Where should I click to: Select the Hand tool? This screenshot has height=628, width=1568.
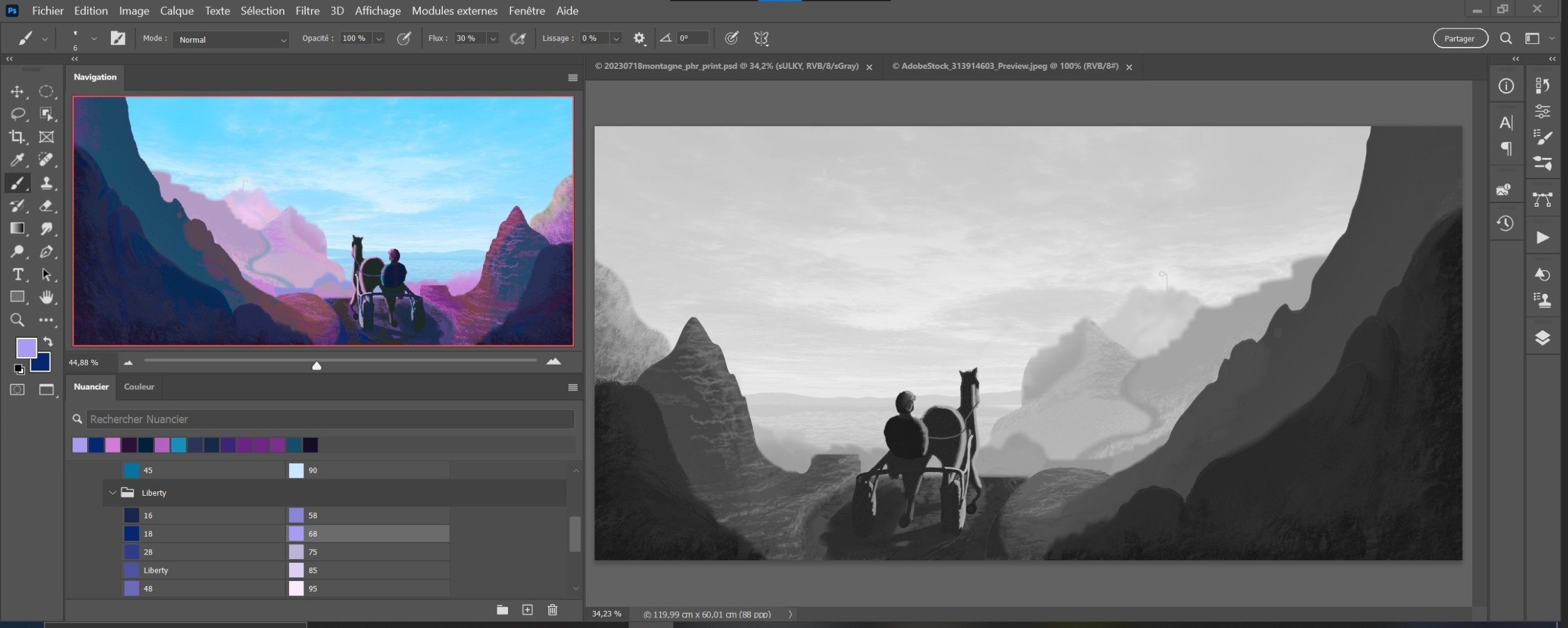pos(46,297)
